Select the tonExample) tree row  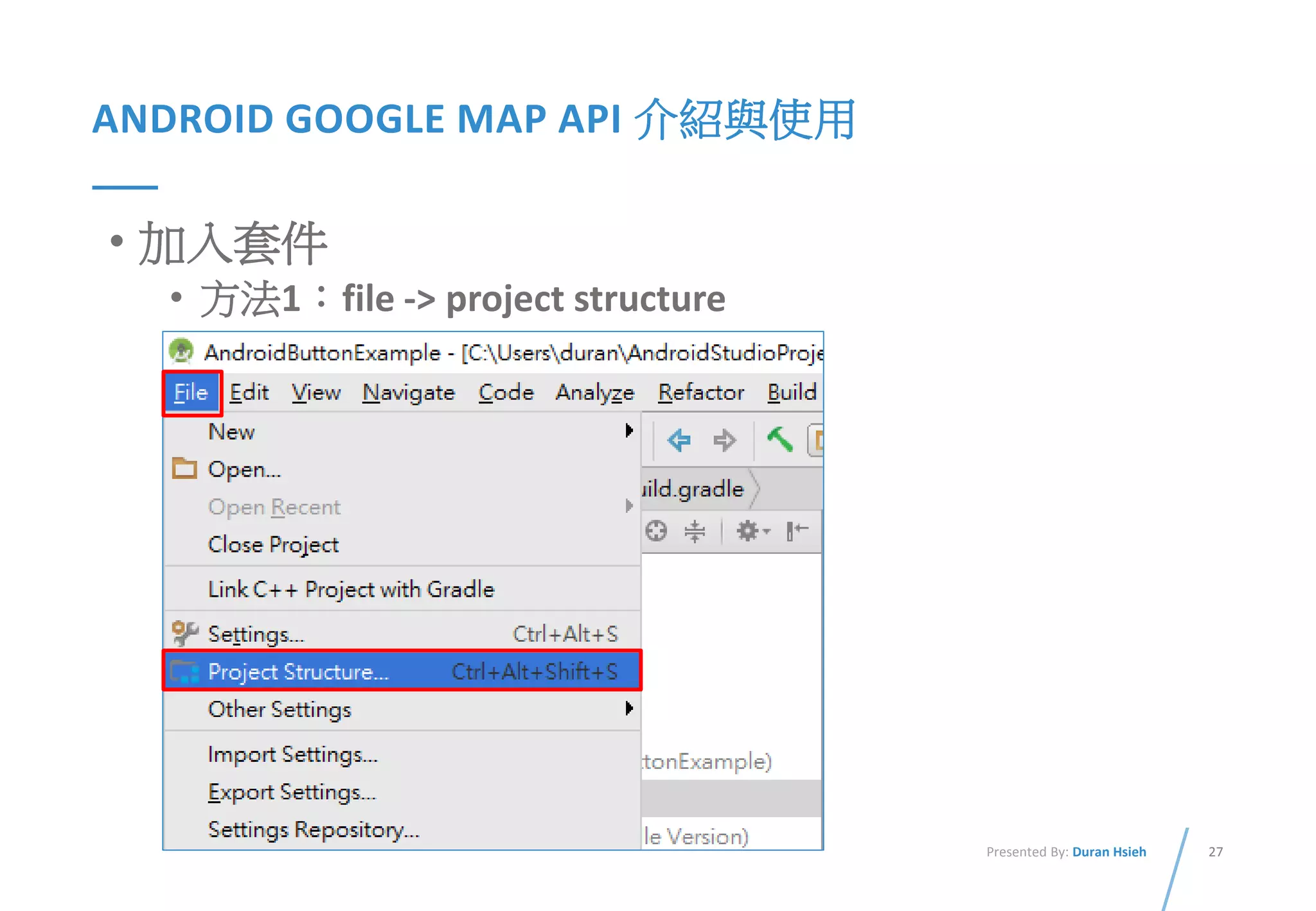pos(732,761)
